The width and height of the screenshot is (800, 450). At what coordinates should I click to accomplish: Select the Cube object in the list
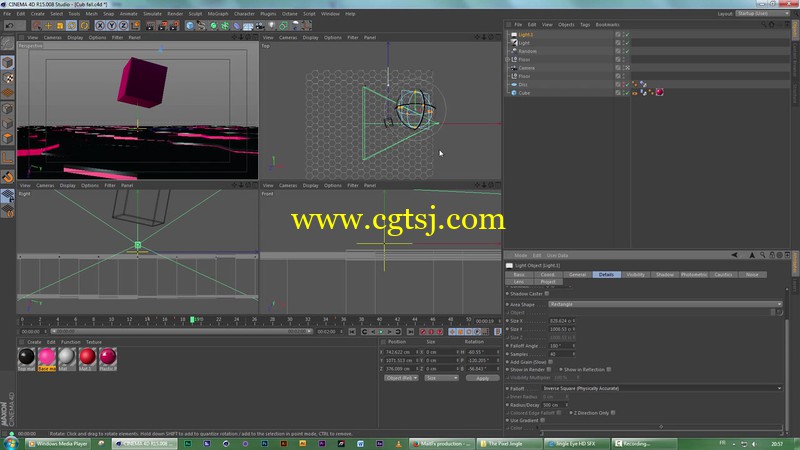pyautogui.click(x=524, y=93)
